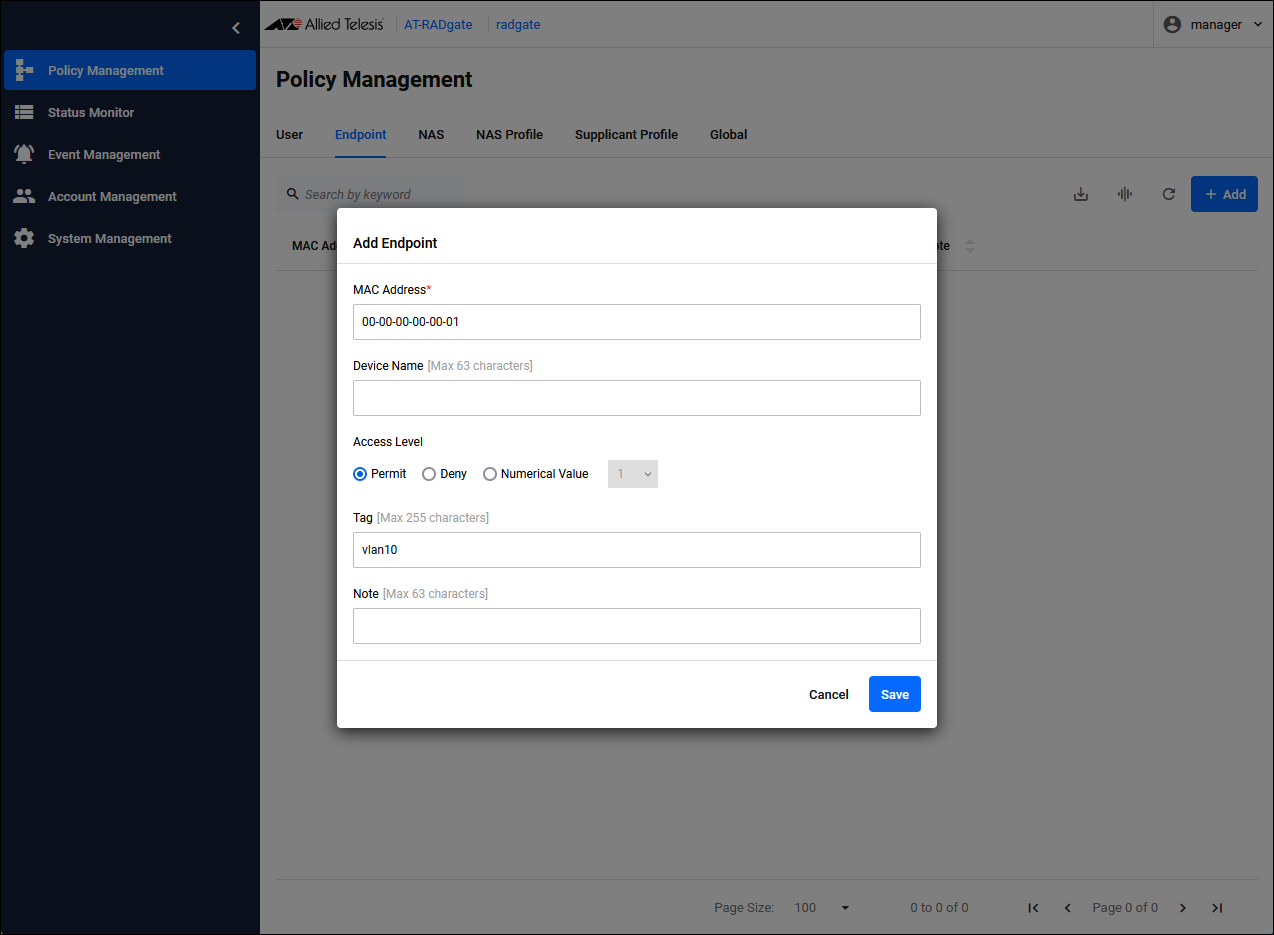Cancel the Add Endpoint dialog
This screenshot has height=935, width=1274.
[x=828, y=694]
